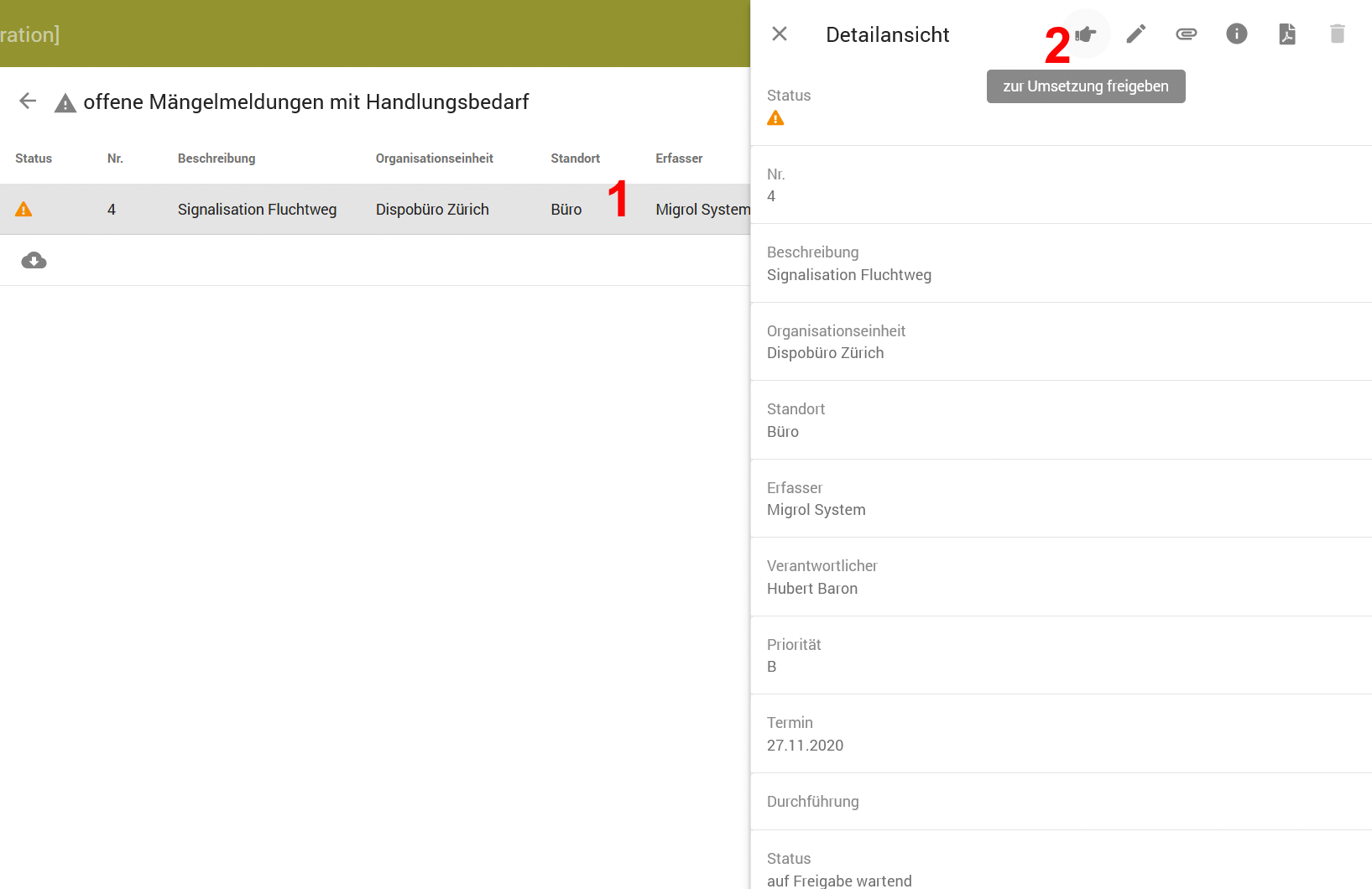
Task: Click the heading 'offene Mängelmeldungen mit Handlungsbedarf'
Action: click(306, 102)
